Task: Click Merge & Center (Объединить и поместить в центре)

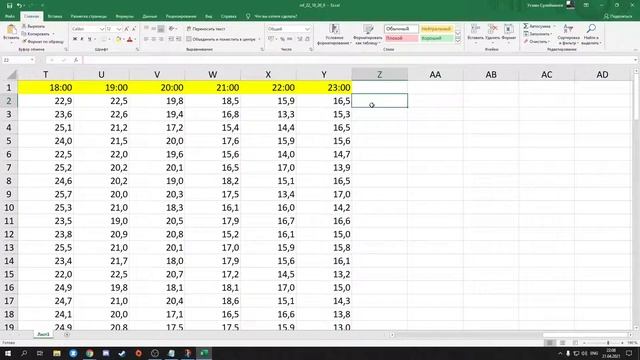Action: [x=221, y=39]
